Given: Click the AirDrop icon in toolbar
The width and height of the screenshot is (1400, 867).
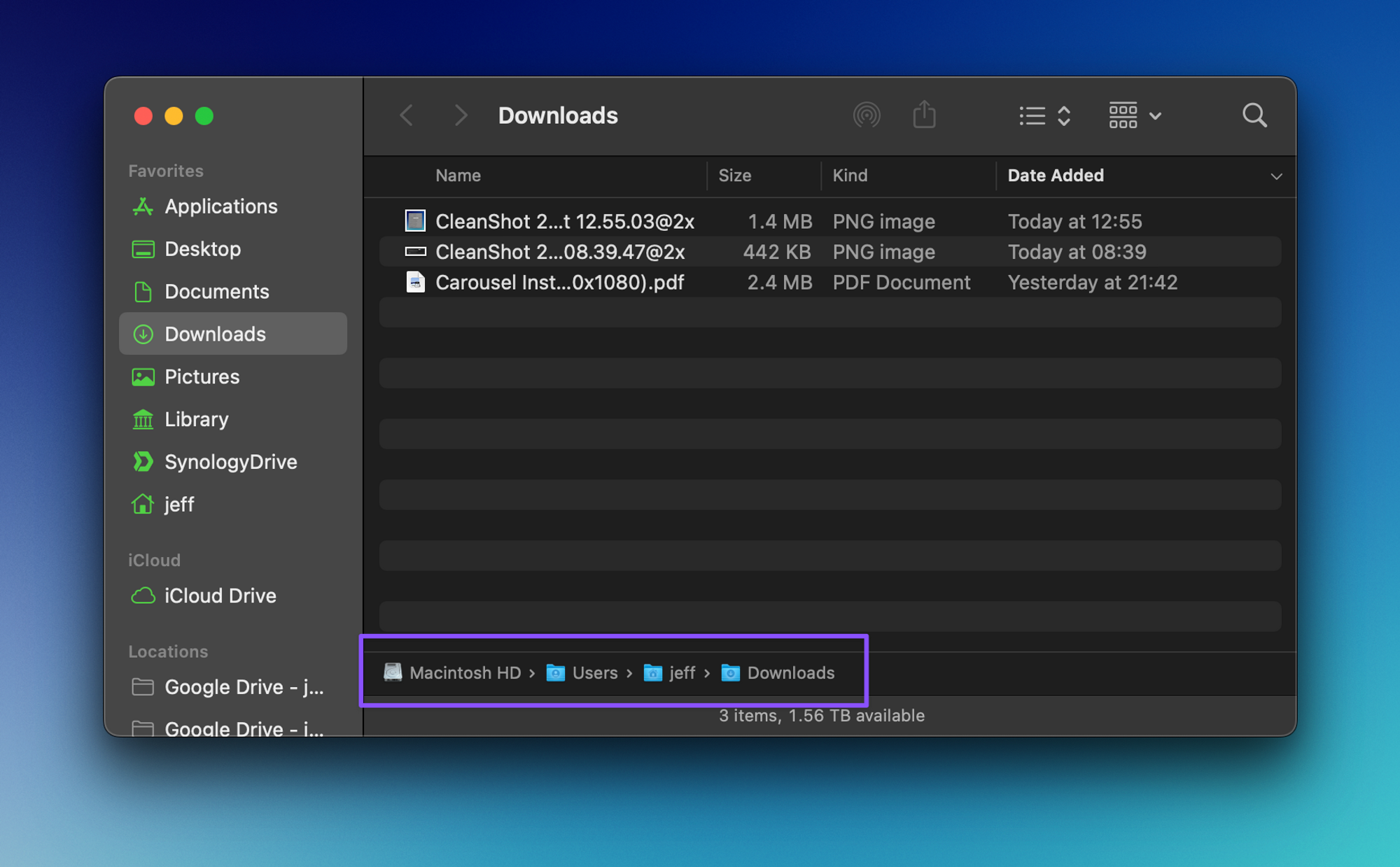Looking at the screenshot, I should [x=866, y=115].
